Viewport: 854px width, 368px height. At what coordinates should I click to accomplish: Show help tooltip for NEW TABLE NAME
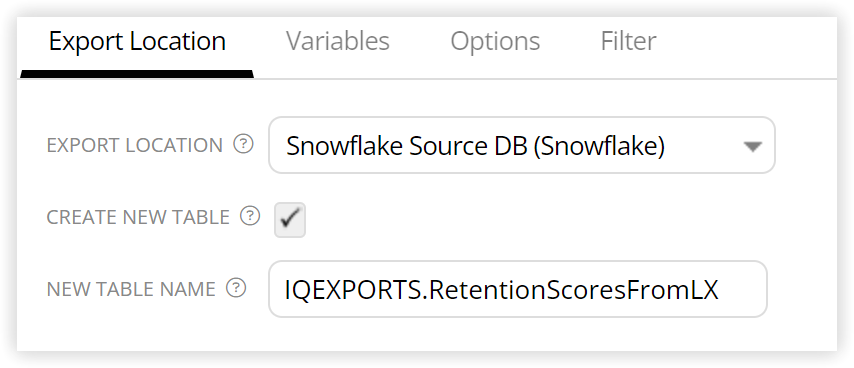[x=236, y=288]
